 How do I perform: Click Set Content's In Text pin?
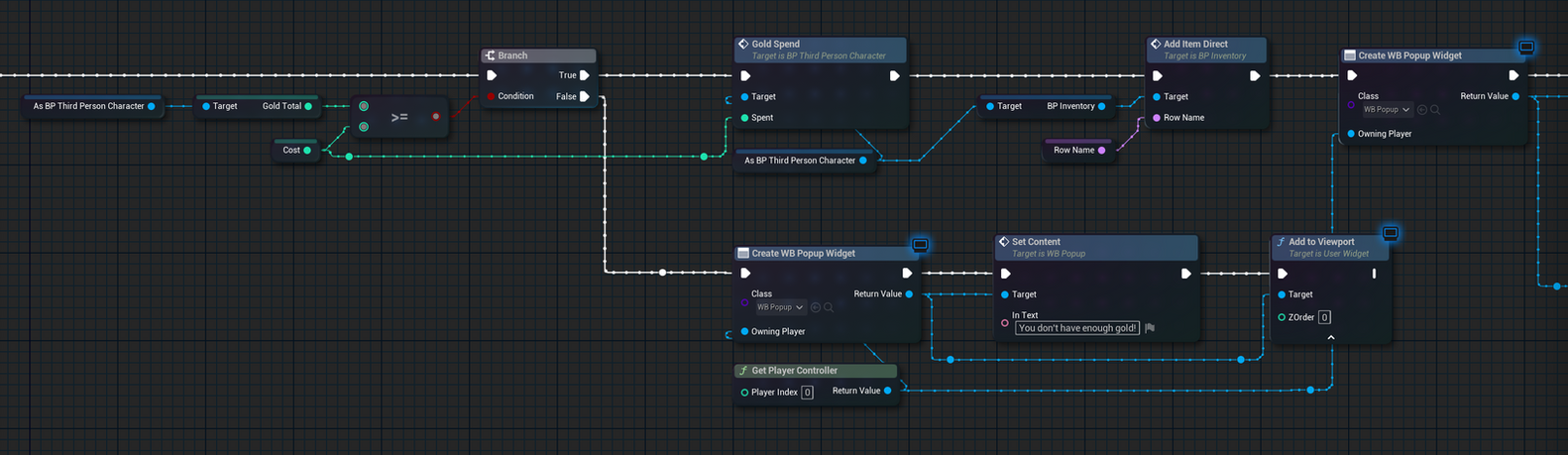[x=1005, y=322]
